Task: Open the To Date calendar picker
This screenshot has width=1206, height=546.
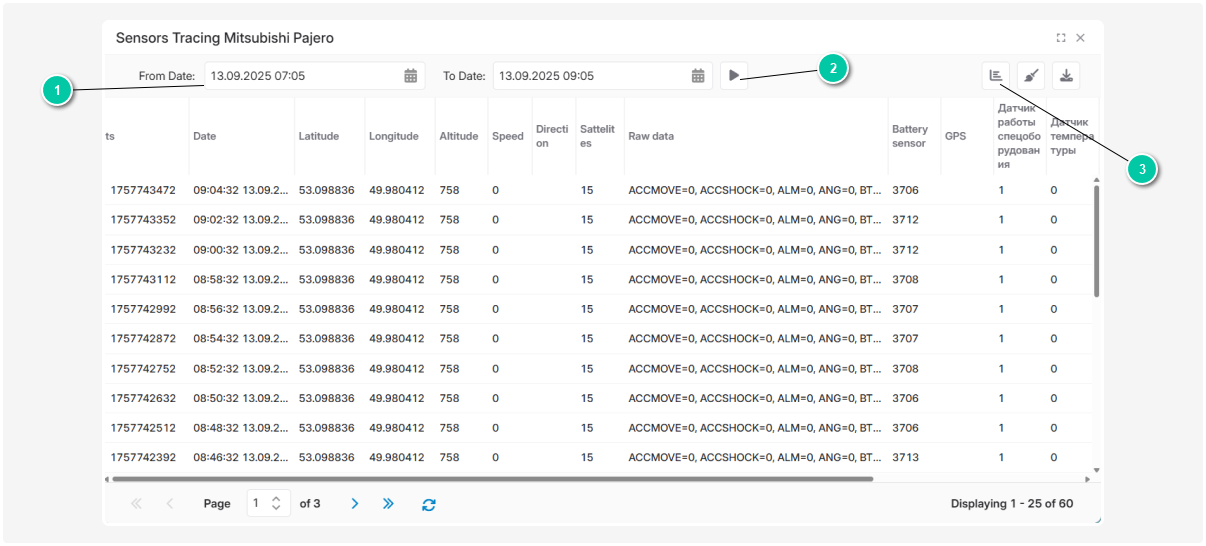Action: coord(698,76)
